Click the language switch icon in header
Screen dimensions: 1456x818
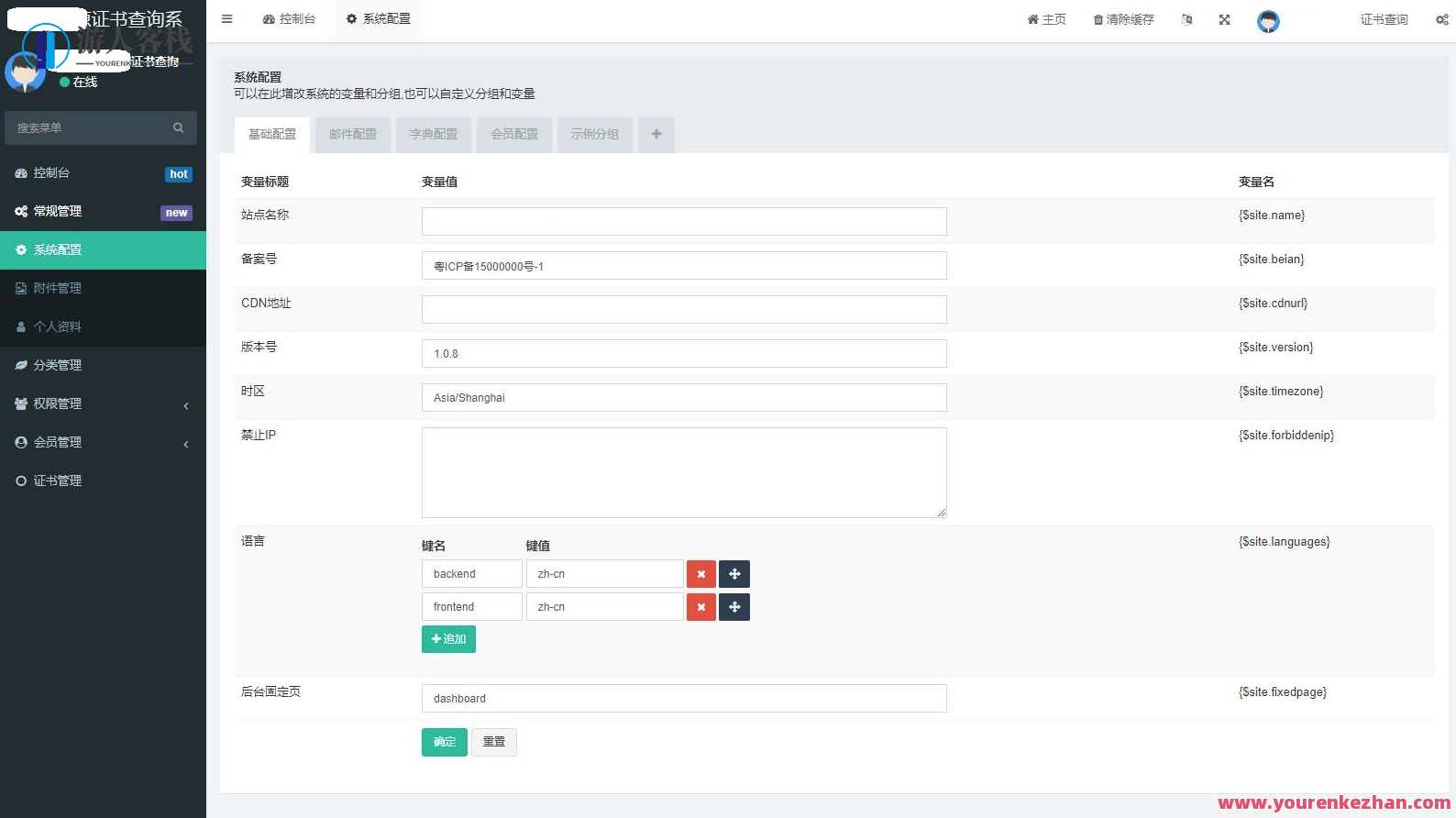click(1187, 19)
